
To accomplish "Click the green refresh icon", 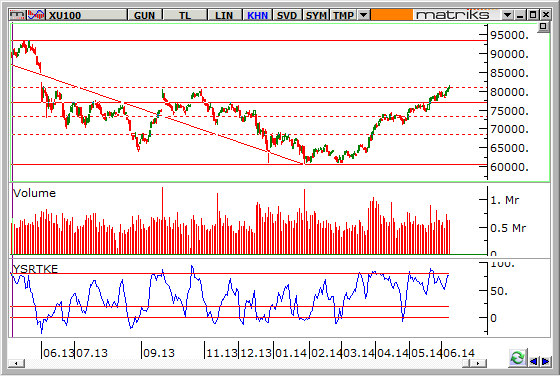I will click(x=518, y=358).
